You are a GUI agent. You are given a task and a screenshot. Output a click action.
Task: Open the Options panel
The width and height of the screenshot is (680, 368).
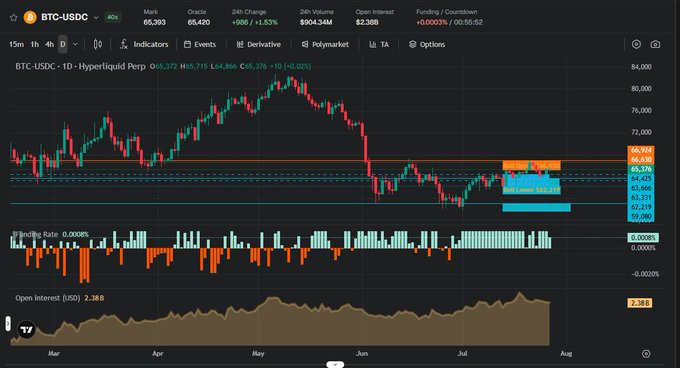[x=427, y=44]
